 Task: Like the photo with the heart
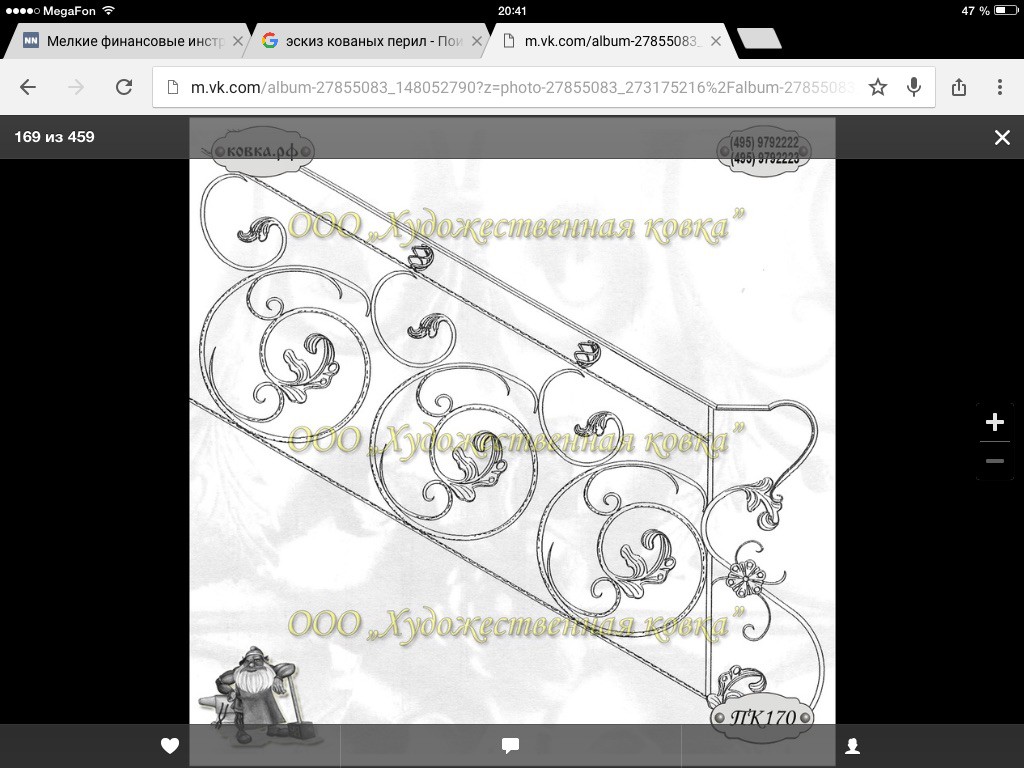click(x=170, y=746)
